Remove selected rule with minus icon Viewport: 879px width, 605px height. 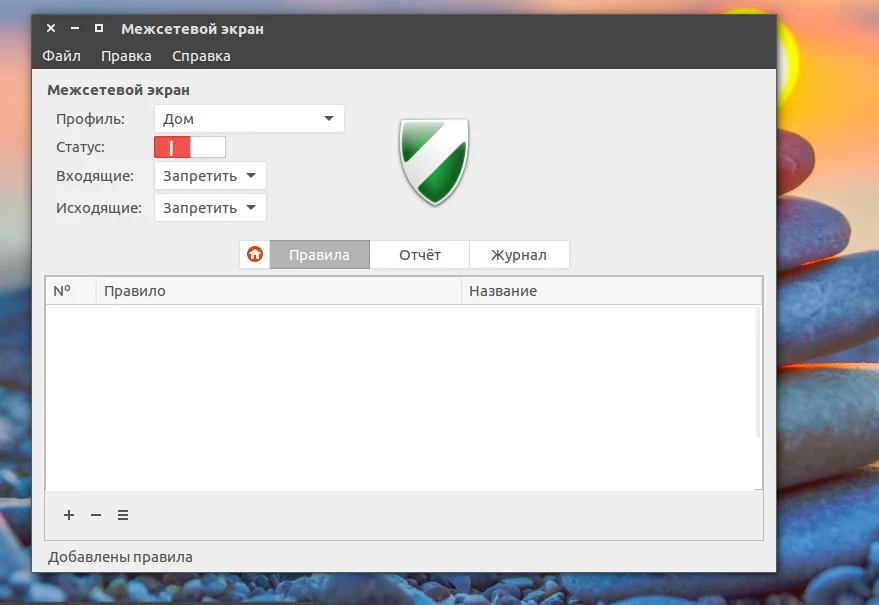click(96, 515)
